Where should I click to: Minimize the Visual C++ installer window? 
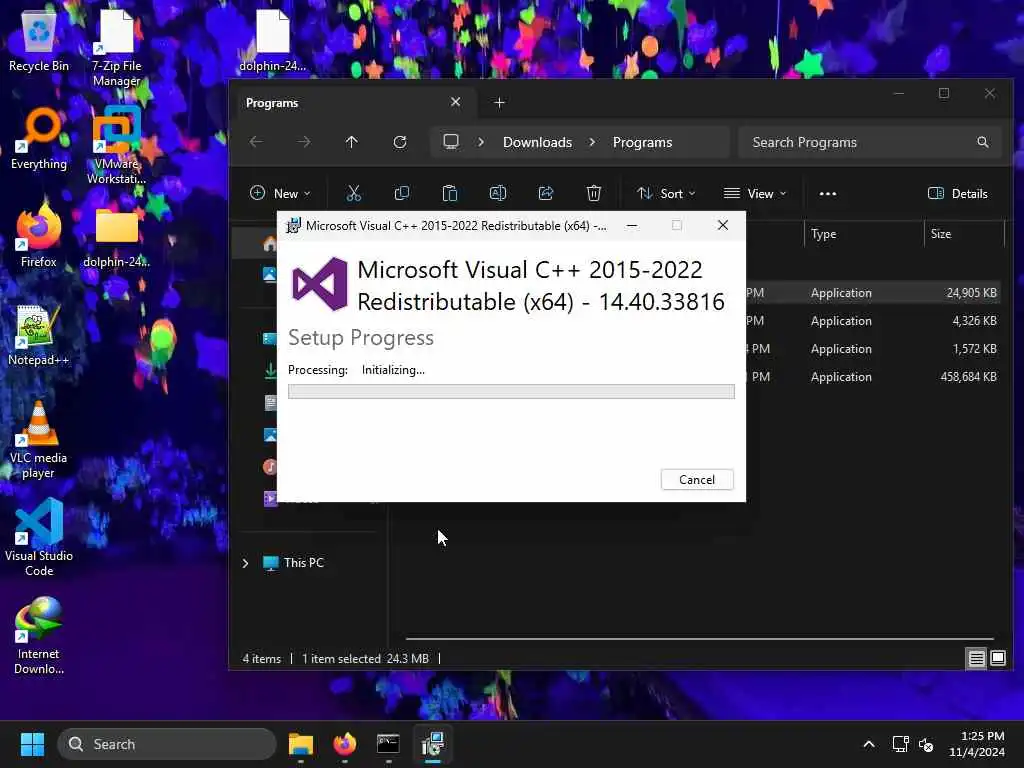click(632, 225)
